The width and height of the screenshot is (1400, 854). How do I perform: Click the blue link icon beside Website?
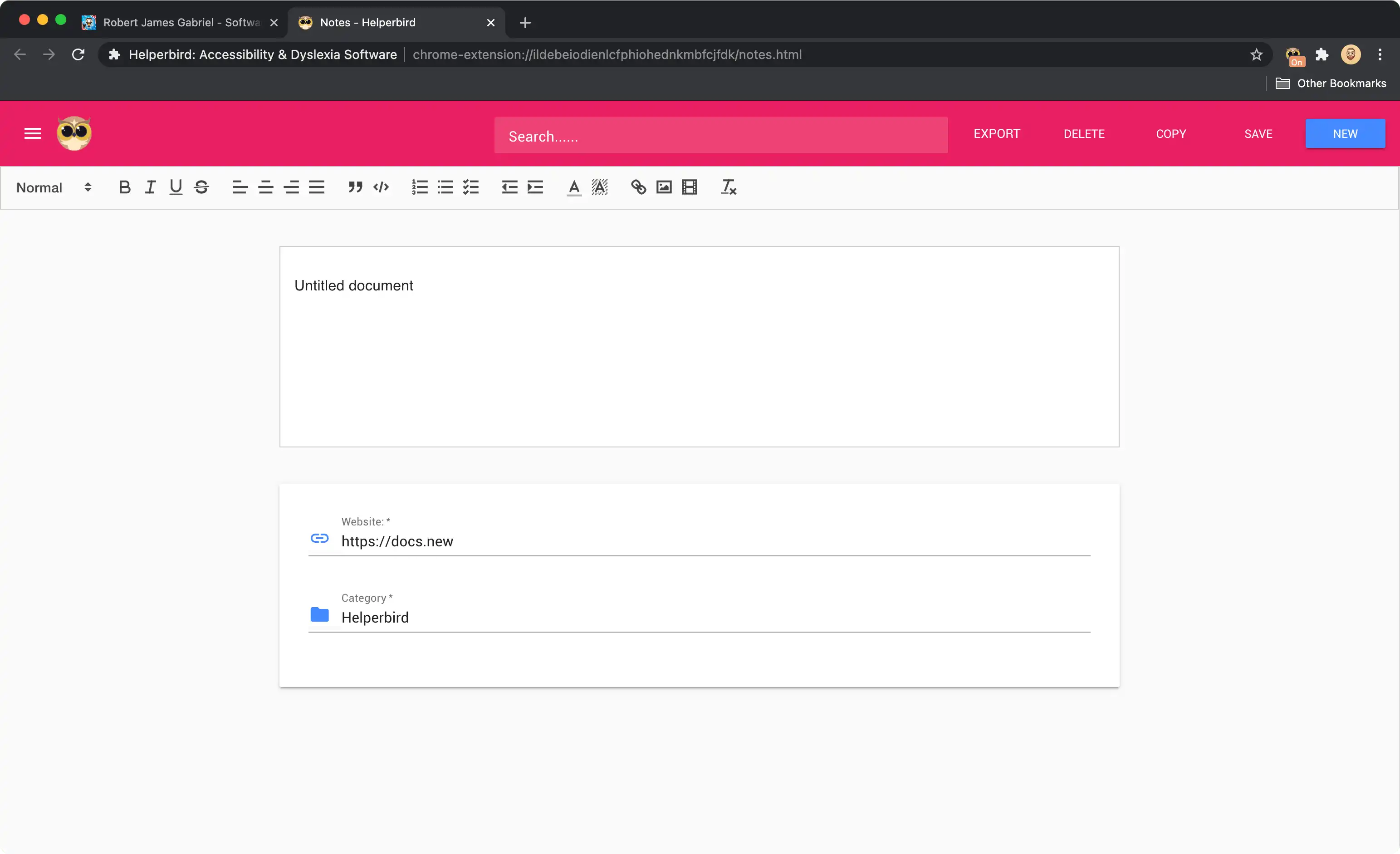tap(319, 538)
